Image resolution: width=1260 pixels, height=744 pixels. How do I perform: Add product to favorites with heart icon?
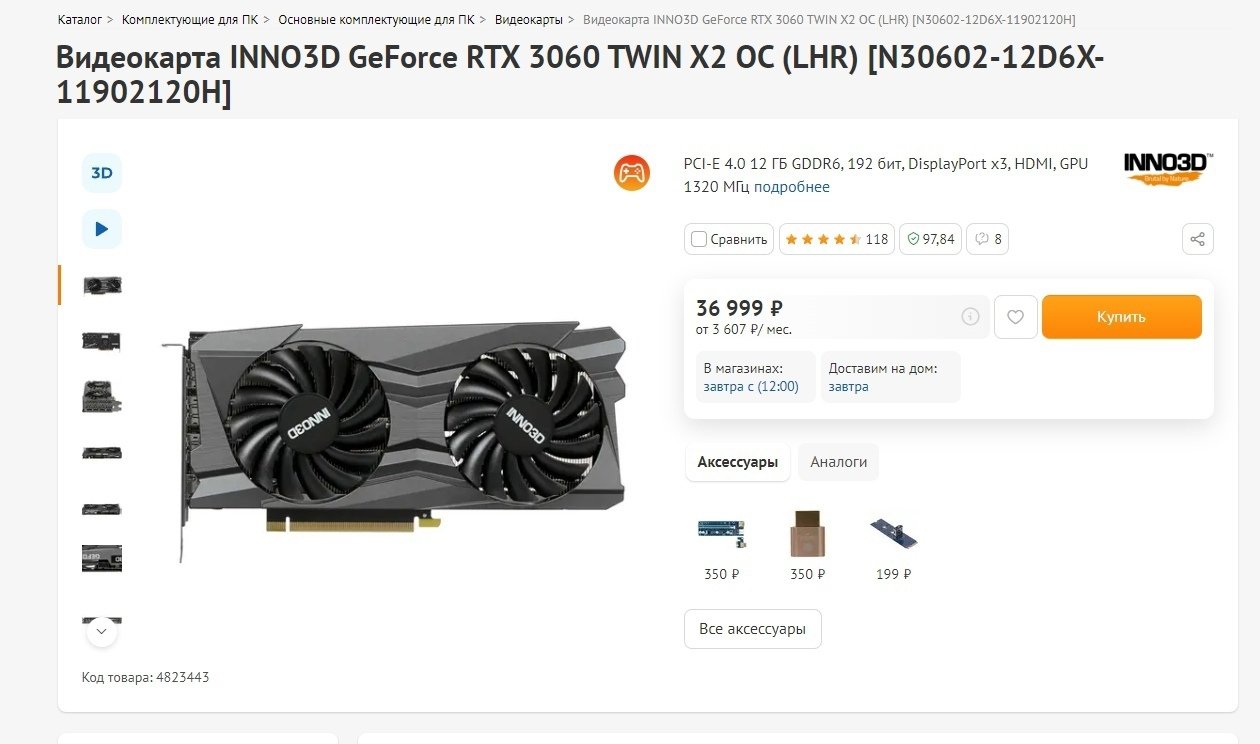point(1015,317)
